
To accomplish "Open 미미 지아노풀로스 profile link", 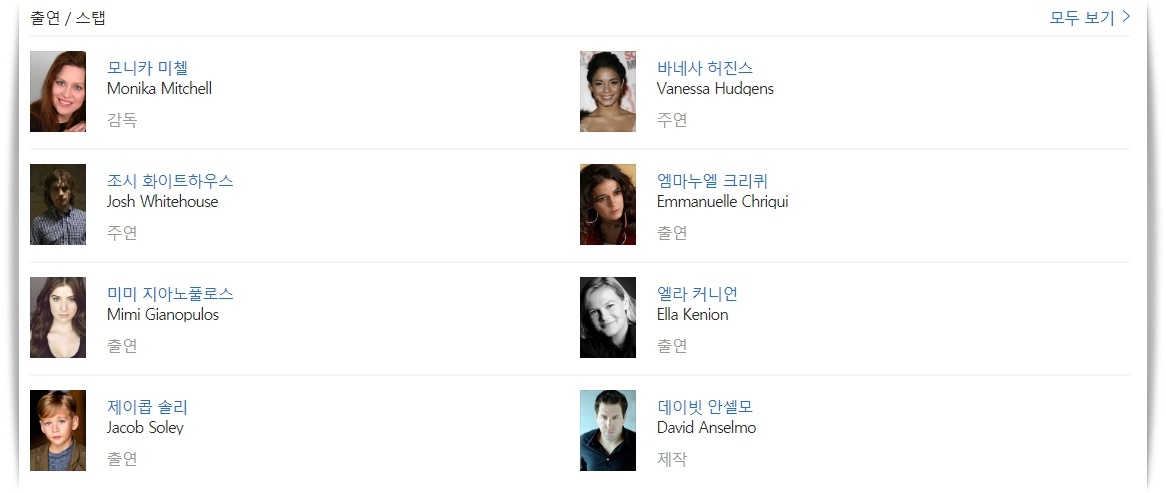I will click(x=170, y=294).
